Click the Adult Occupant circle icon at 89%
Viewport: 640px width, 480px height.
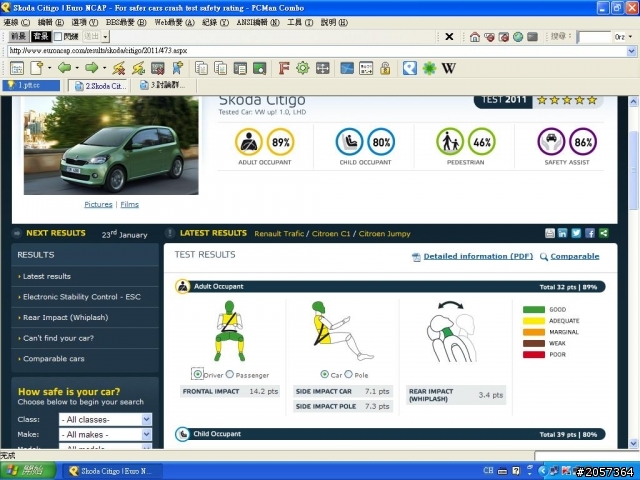click(249, 142)
